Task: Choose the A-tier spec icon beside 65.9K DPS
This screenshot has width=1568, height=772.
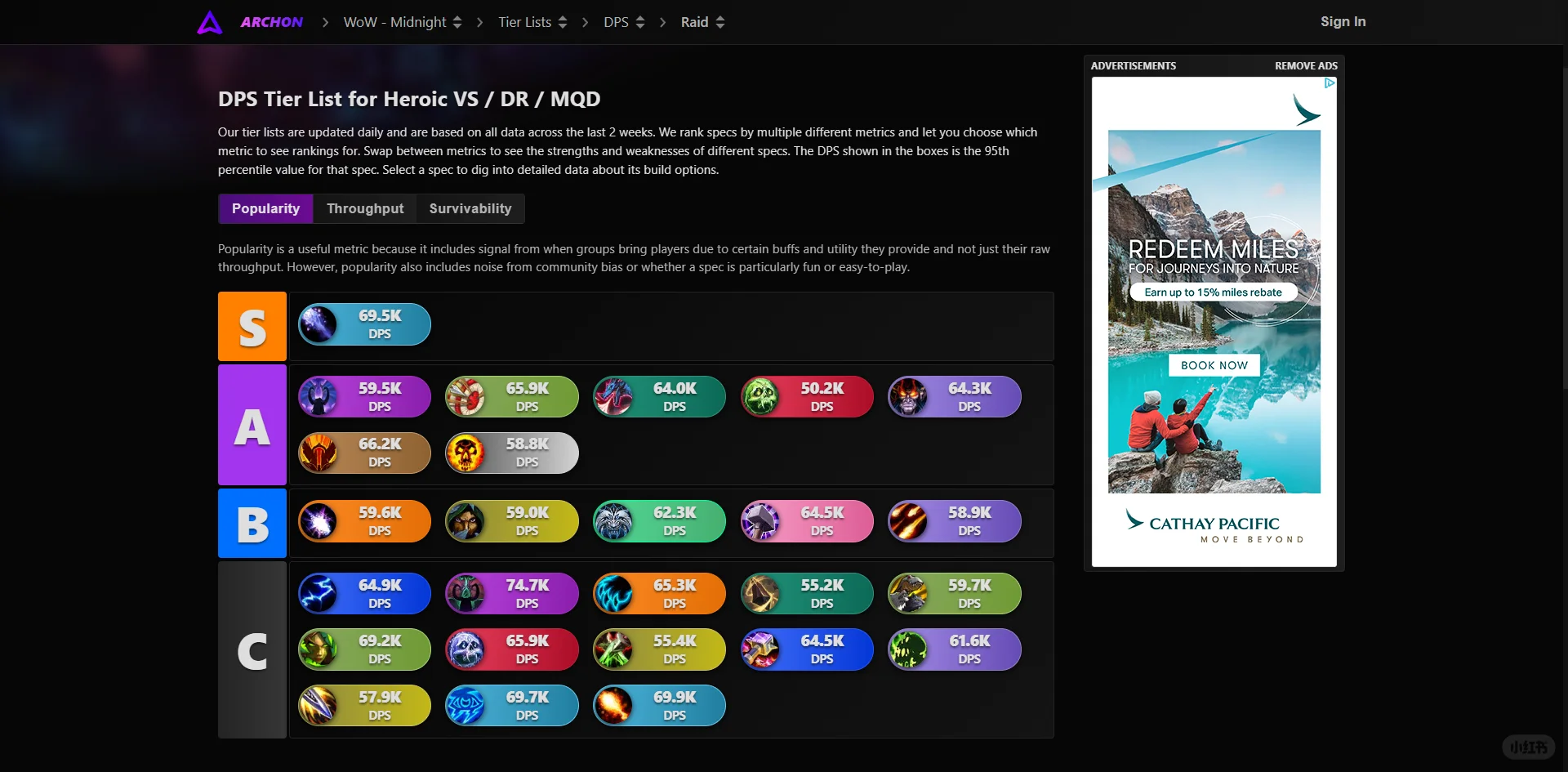Action: click(x=465, y=397)
